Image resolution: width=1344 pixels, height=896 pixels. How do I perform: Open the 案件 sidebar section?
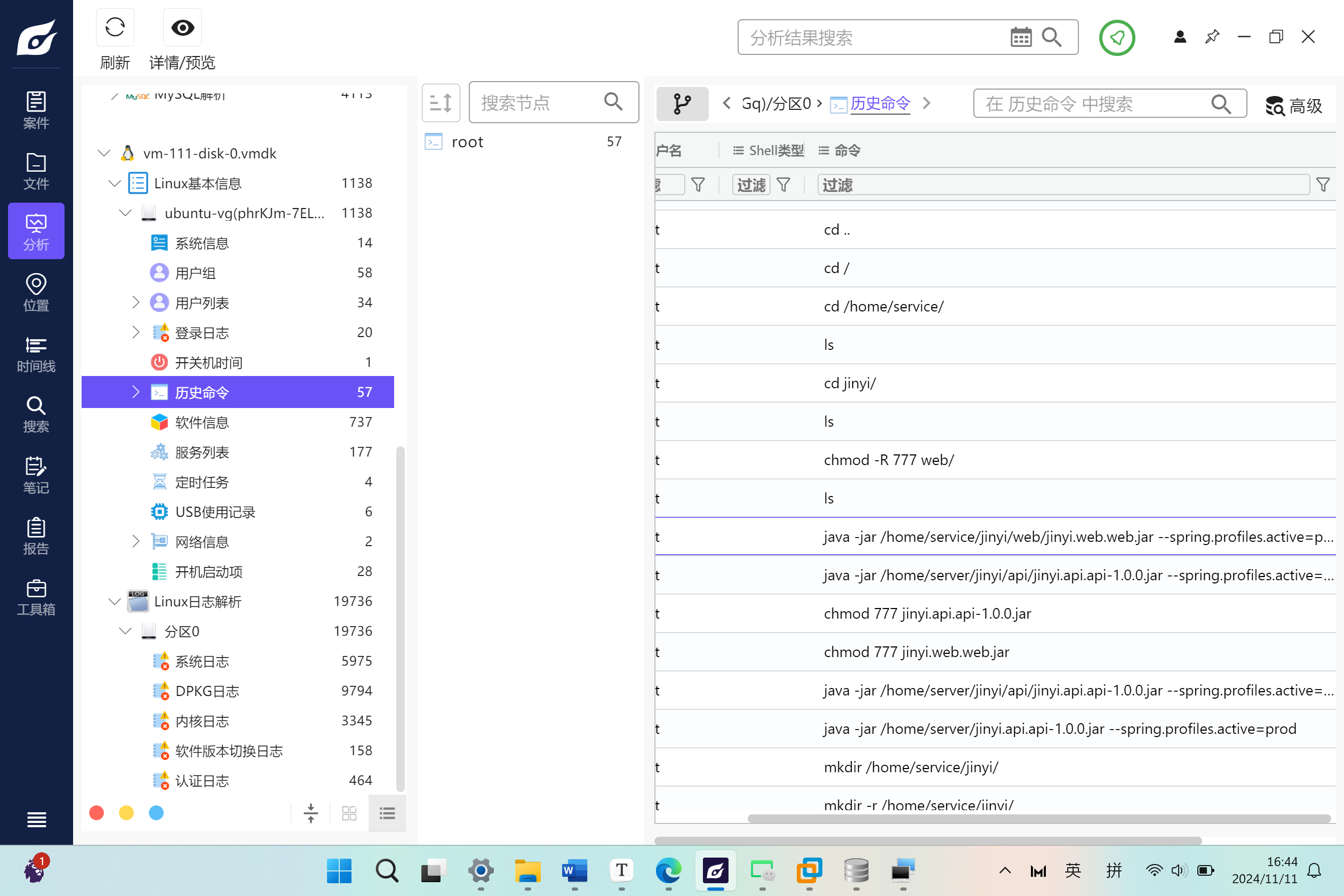point(36,110)
